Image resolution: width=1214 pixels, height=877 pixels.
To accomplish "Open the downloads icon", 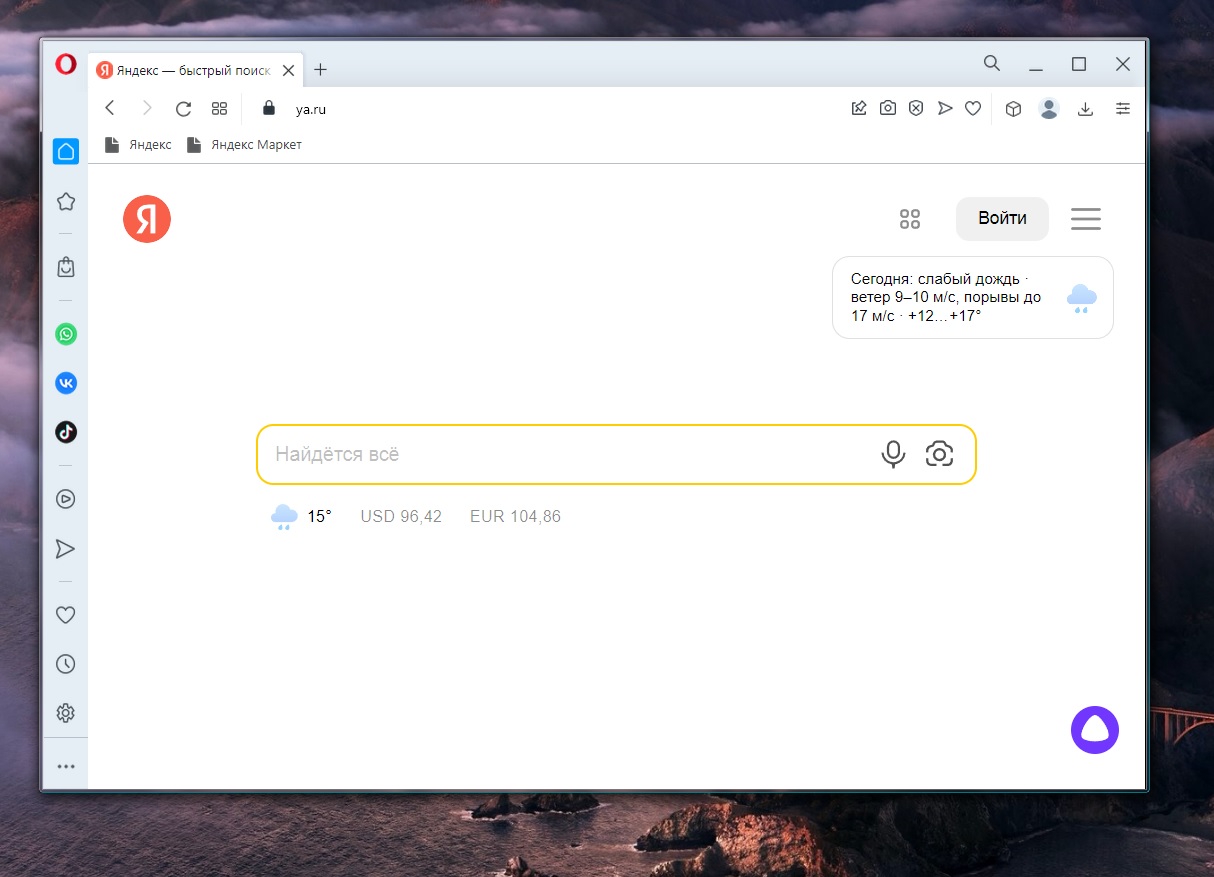I will tap(1085, 109).
